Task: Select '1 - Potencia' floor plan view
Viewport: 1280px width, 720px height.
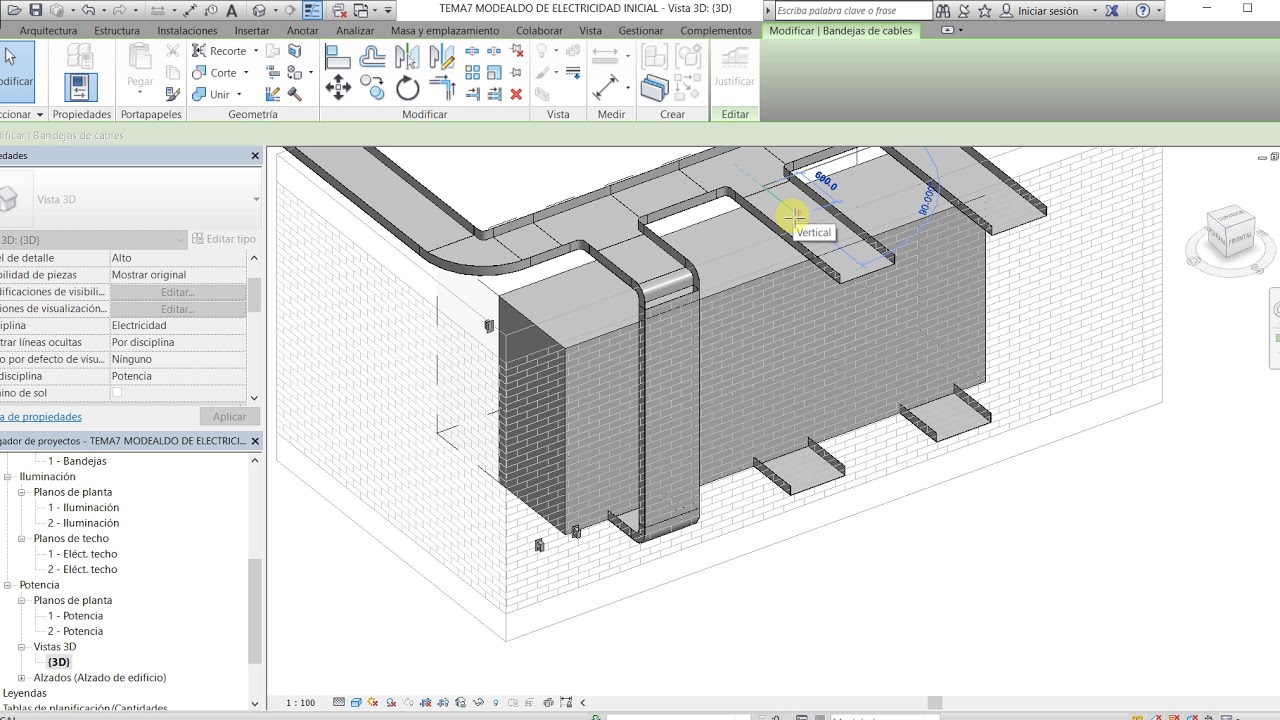Action: pos(75,616)
